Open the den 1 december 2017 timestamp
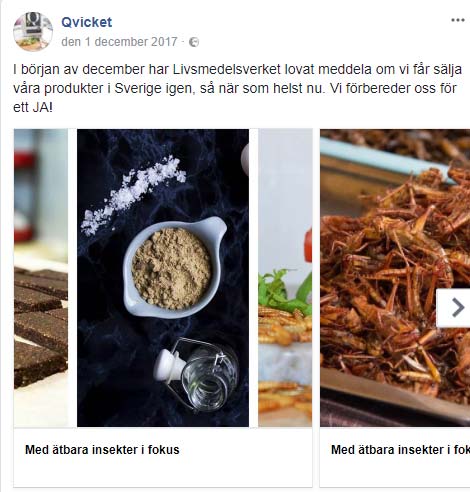470x492 pixels. coord(119,42)
